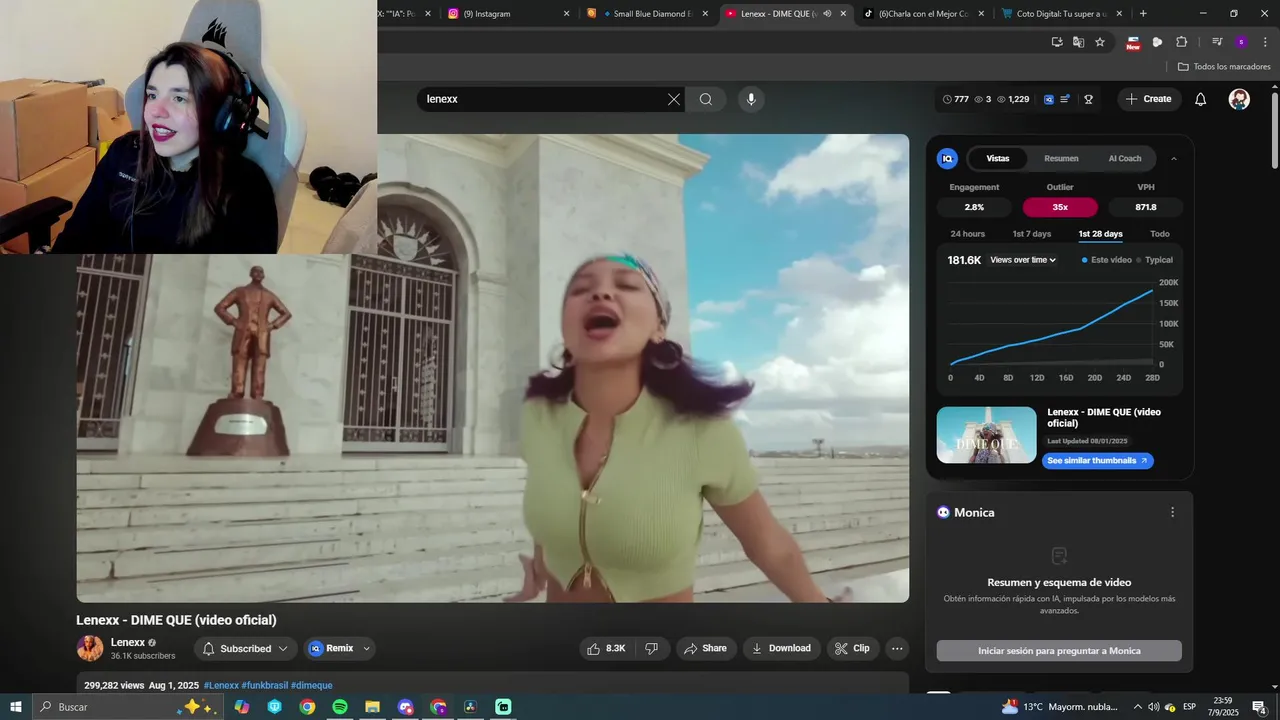Open File Explorer from the taskbar
Screen dimensions: 1280x720
coord(372,707)
